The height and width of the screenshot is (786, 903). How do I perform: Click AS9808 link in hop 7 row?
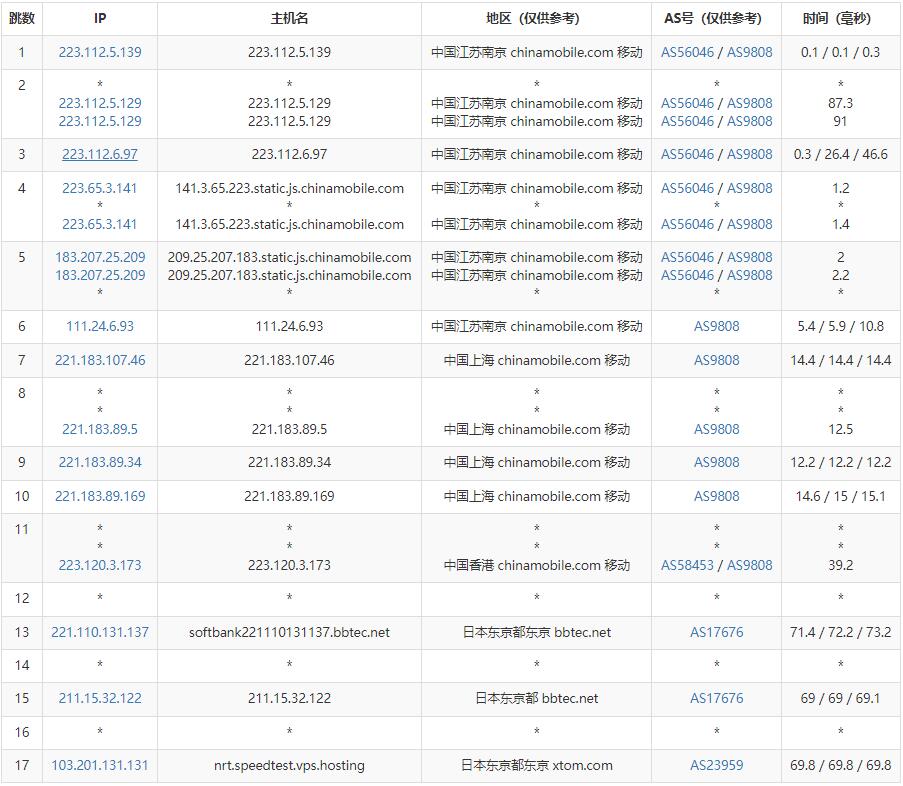(716, 360)
